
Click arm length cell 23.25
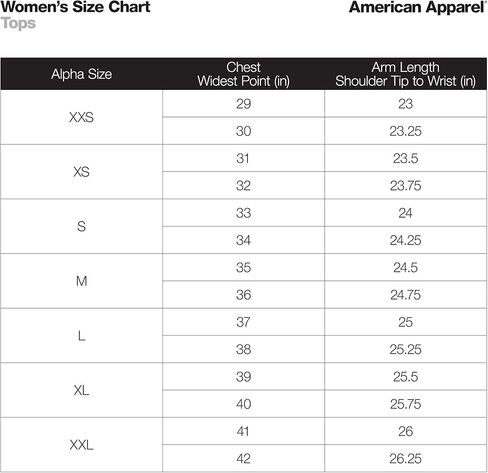coord(405,131)
